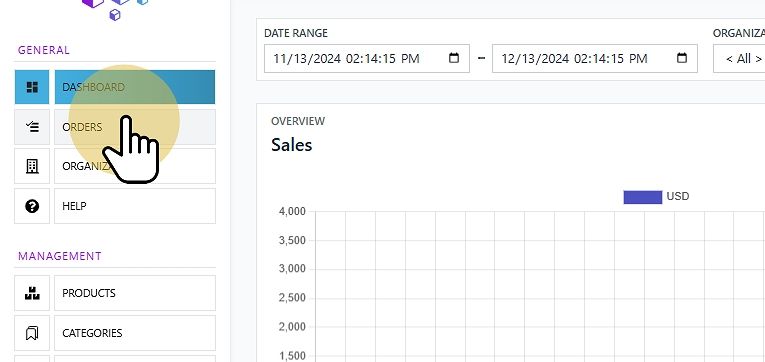Go to the Help page
The width and height of the screenshot is (765, 362).
point(135,206)
